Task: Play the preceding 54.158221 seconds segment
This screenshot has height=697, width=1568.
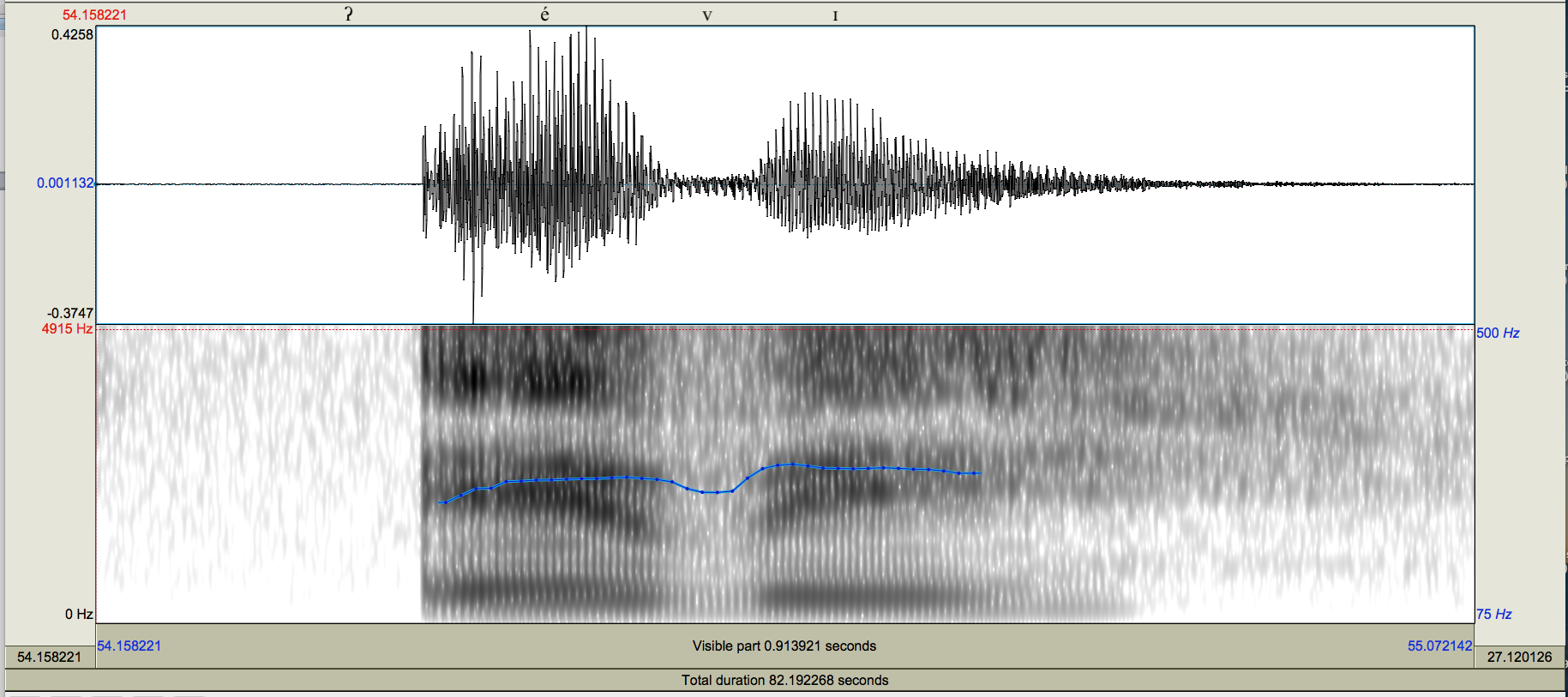Action: [x=49, y=657]
